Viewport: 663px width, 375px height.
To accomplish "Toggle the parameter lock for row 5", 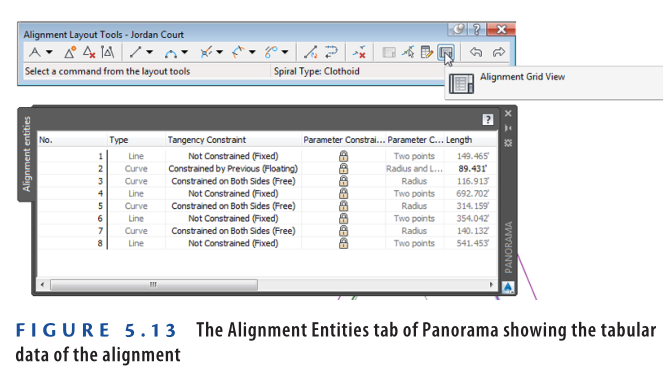I will pos(343,206).
